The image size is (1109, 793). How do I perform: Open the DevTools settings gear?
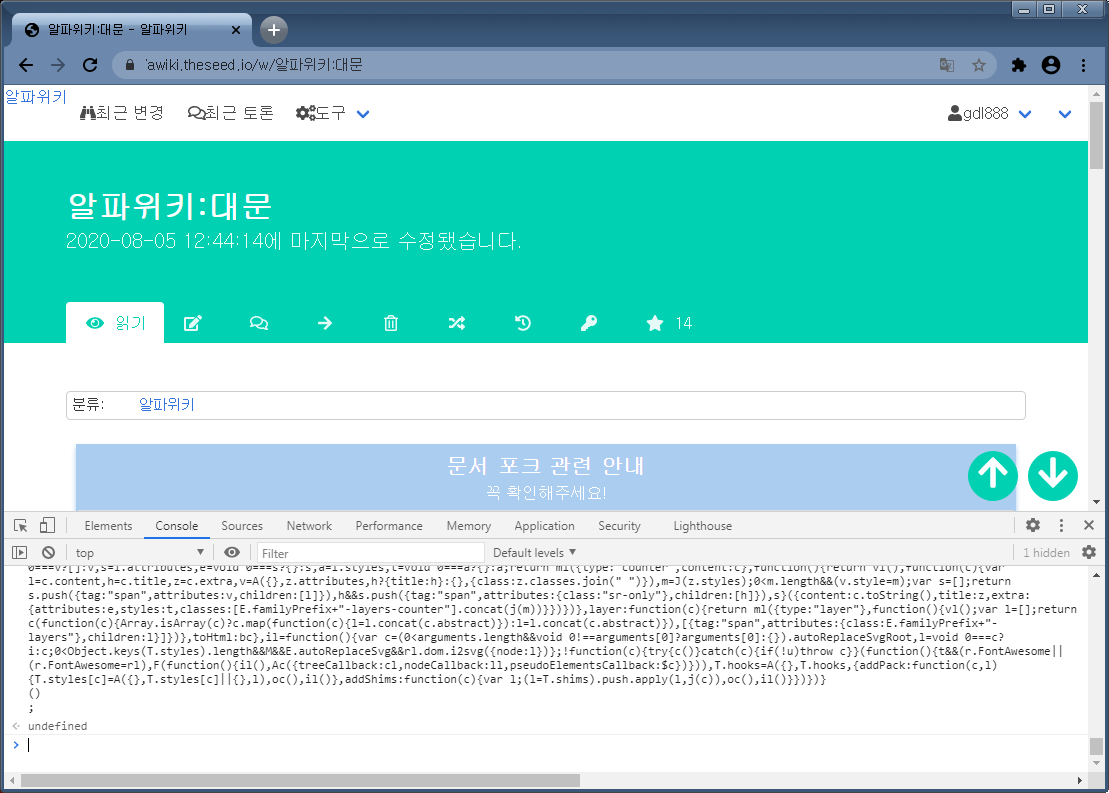1033,524
